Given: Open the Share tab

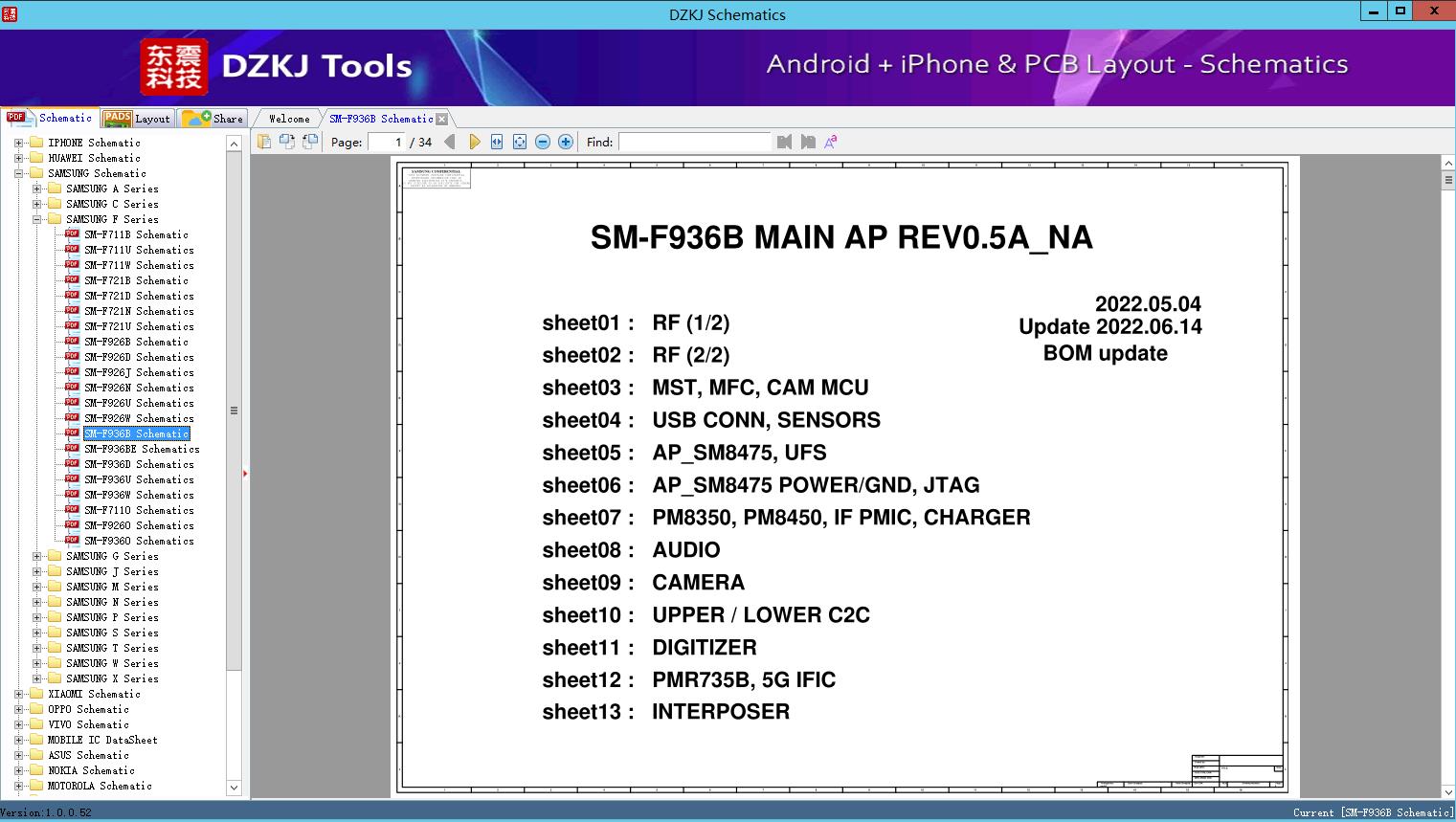Looking at the screenshot, I should [213, 119].
